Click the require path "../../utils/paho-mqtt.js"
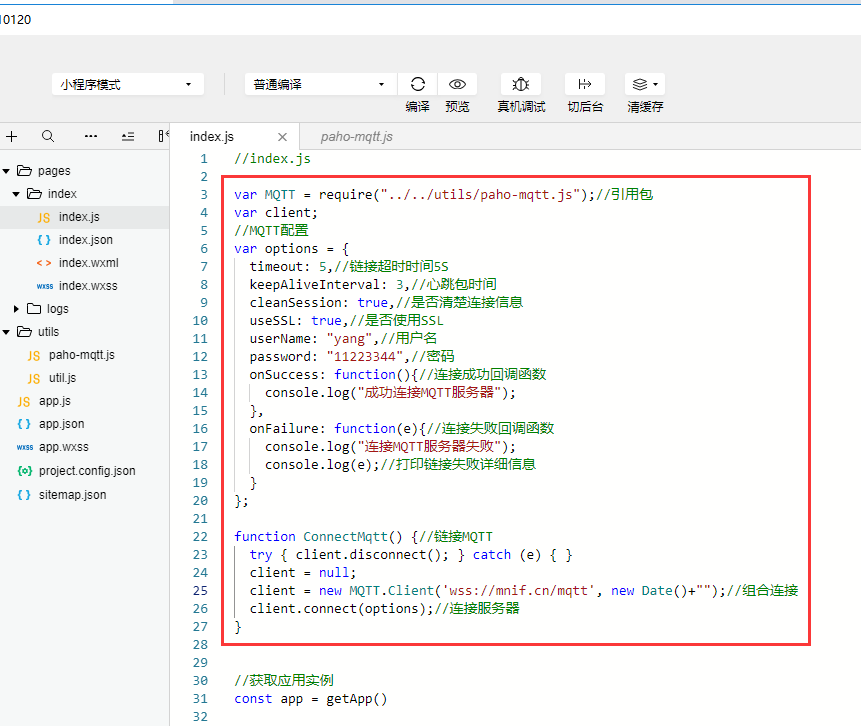The height and width of the screenshot is (726, 861). coord(480,194)
